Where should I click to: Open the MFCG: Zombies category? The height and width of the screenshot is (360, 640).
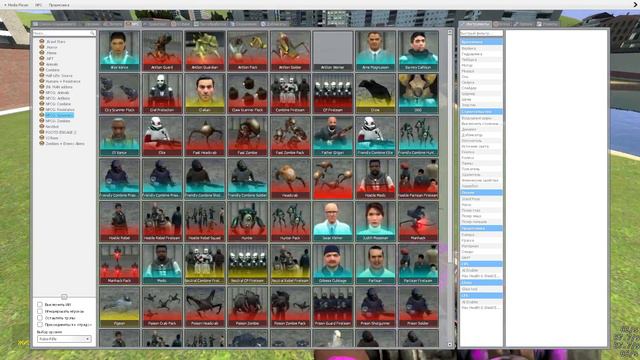pyautogui.click(x=58, y=121)
